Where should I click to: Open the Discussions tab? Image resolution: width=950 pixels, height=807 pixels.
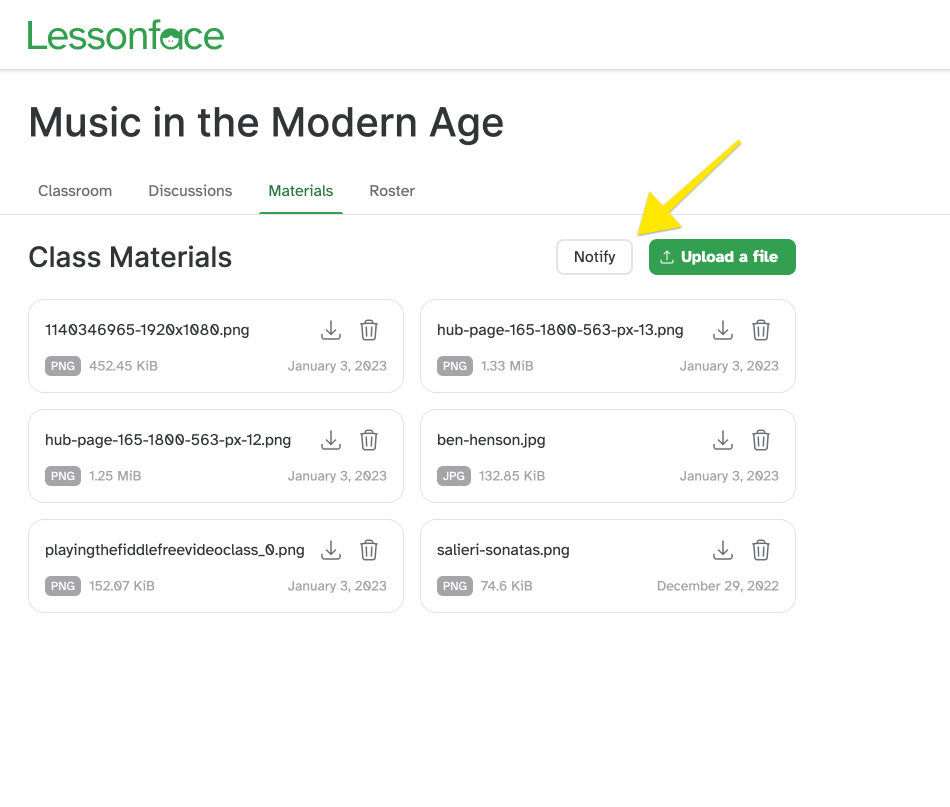pyautogui.click(x=190, y=190)
